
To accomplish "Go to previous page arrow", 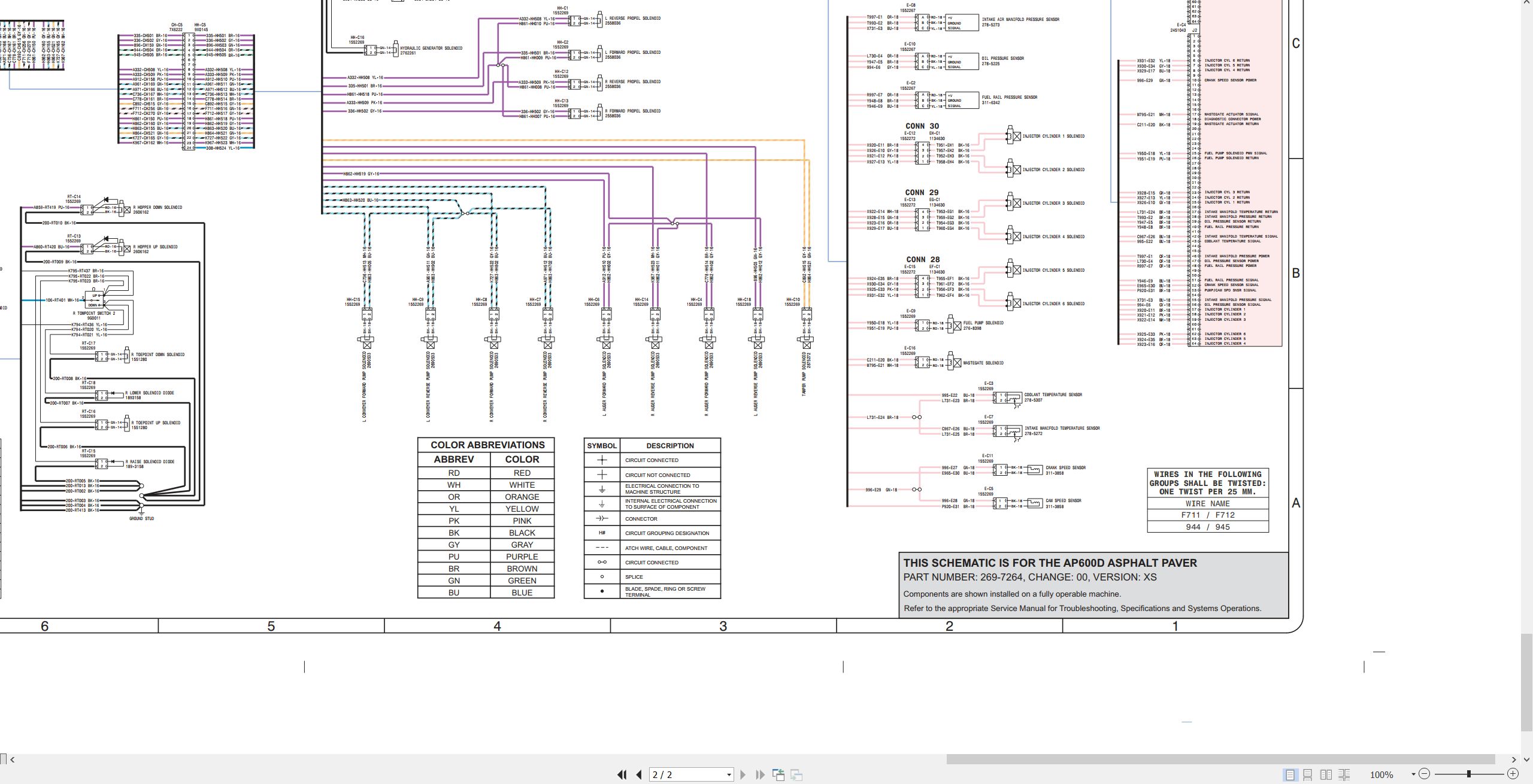I will coord(639,774).
